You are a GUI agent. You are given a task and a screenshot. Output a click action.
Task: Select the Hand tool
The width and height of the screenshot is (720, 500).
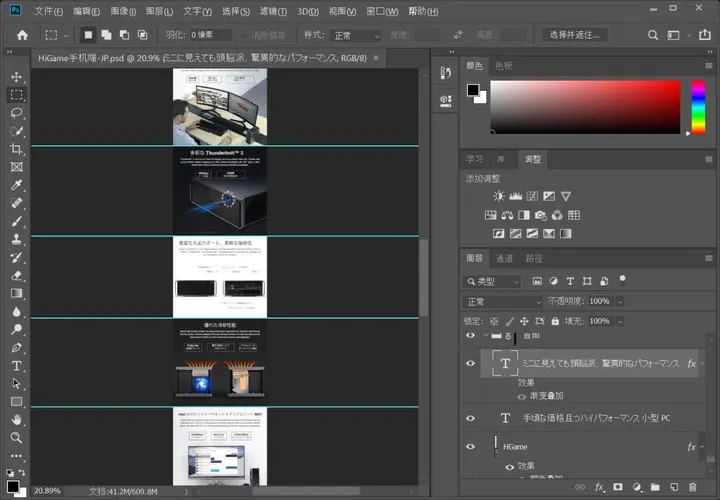(16, 420)
